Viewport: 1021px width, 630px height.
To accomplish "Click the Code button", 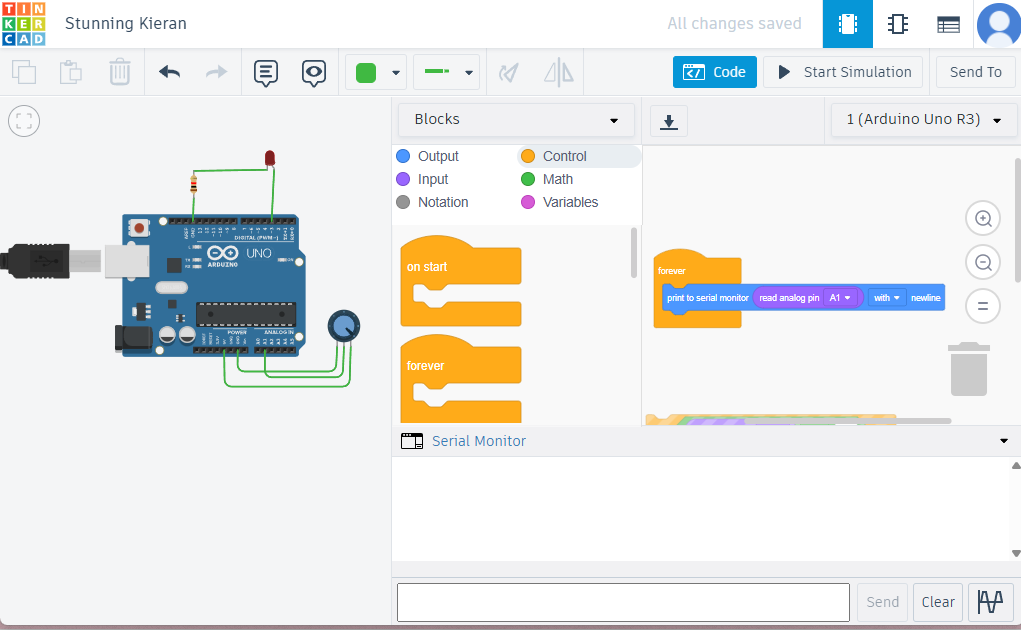I will (x=714, y=72).
